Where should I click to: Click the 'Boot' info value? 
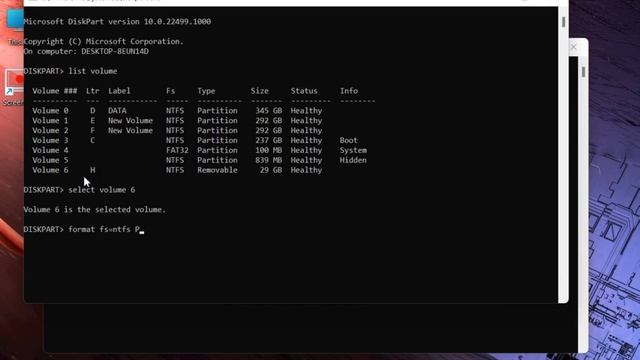point(349,140)
